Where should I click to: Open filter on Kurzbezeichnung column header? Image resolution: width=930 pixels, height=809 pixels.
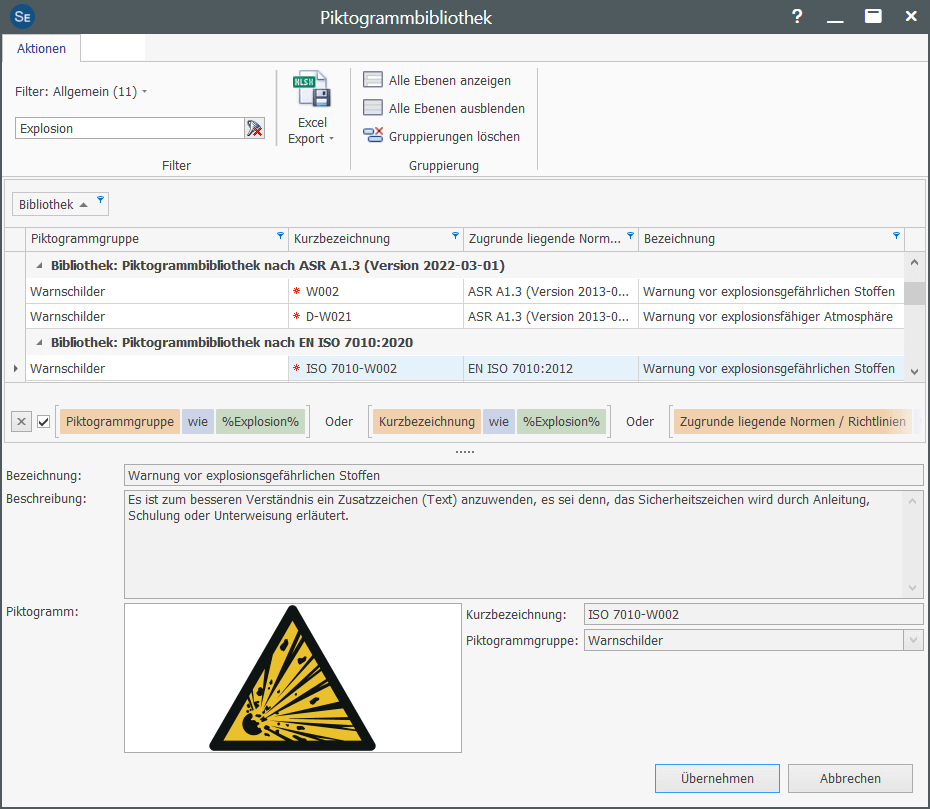coord(456,237)
